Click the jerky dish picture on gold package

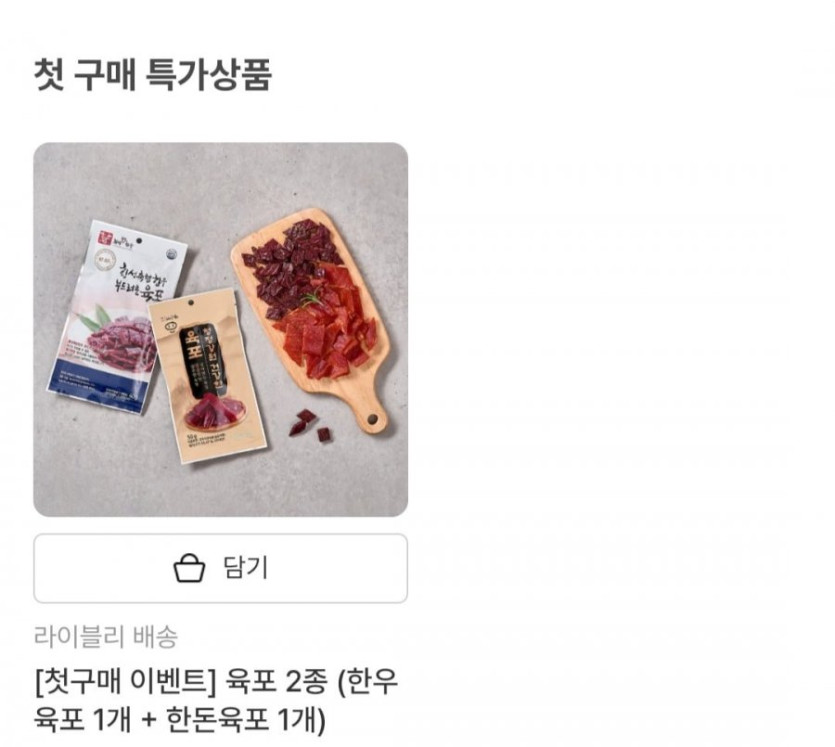pyautogui.click(x=215, y=412)
